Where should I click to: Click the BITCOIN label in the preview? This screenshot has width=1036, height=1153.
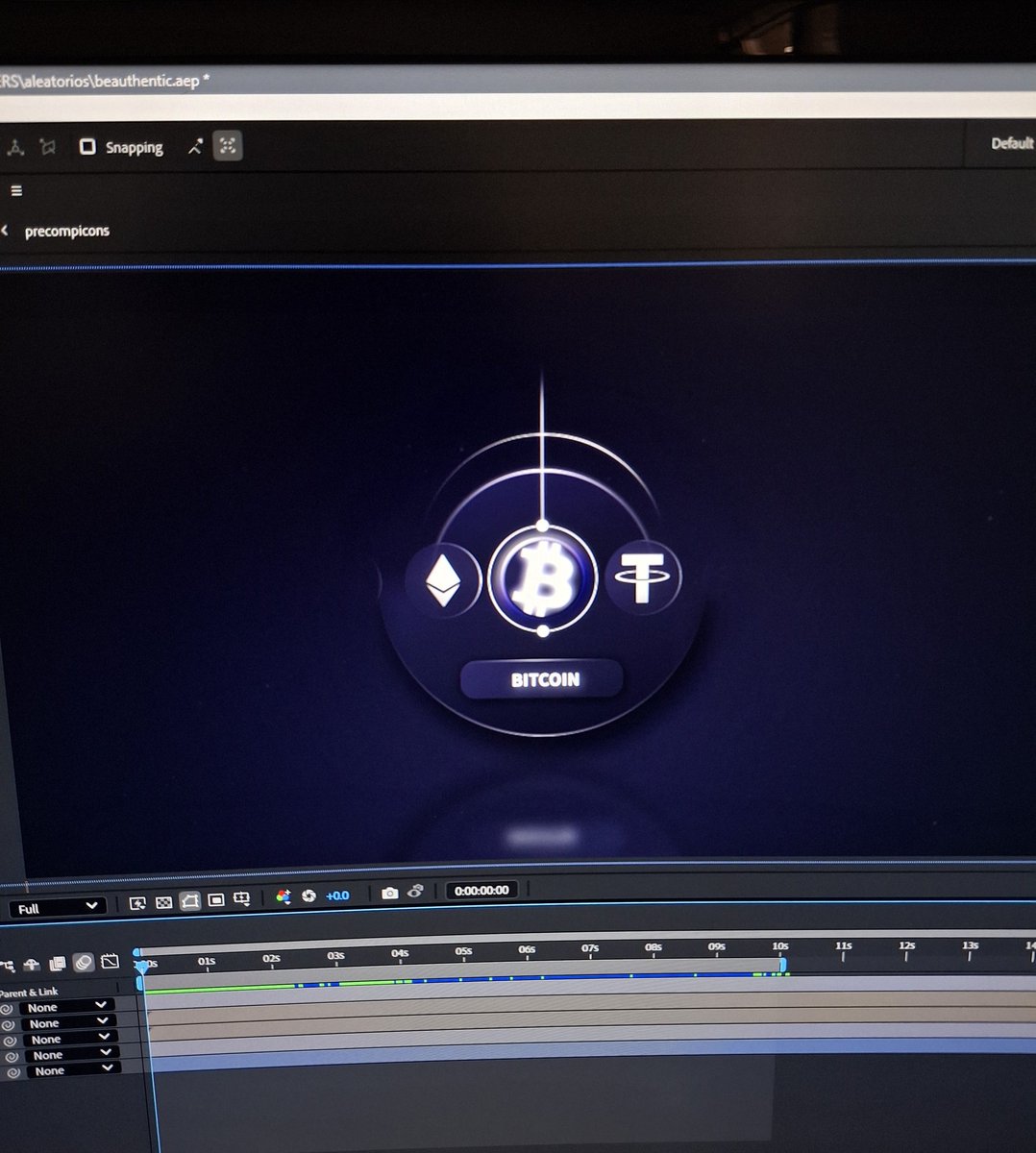[545, 679]
